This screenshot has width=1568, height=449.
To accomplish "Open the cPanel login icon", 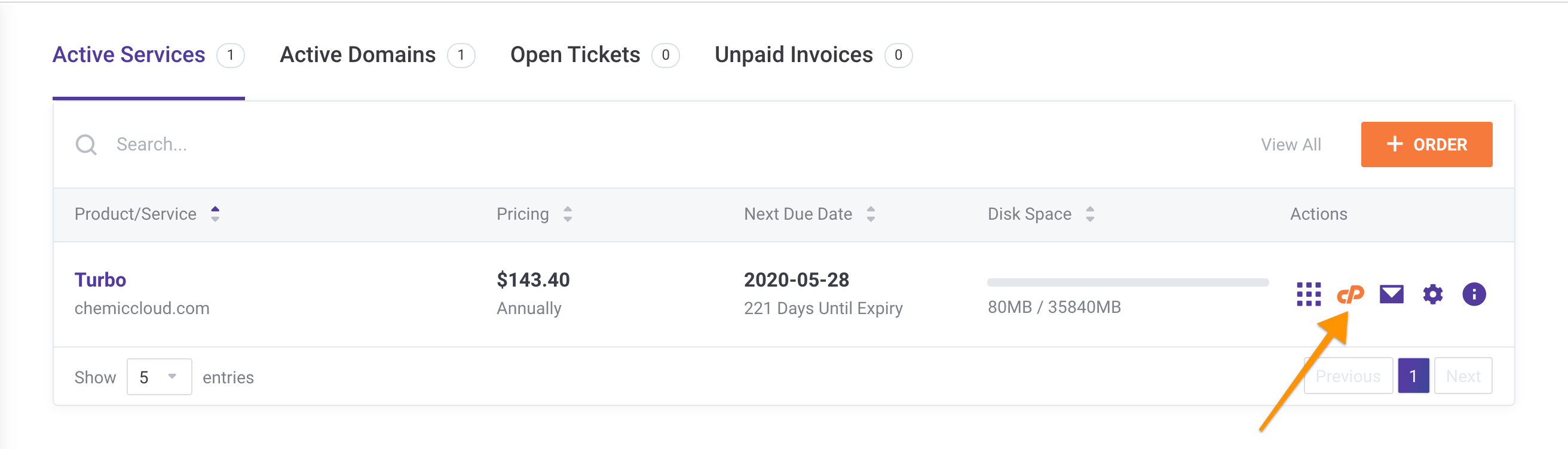I will coord(1349,294).
